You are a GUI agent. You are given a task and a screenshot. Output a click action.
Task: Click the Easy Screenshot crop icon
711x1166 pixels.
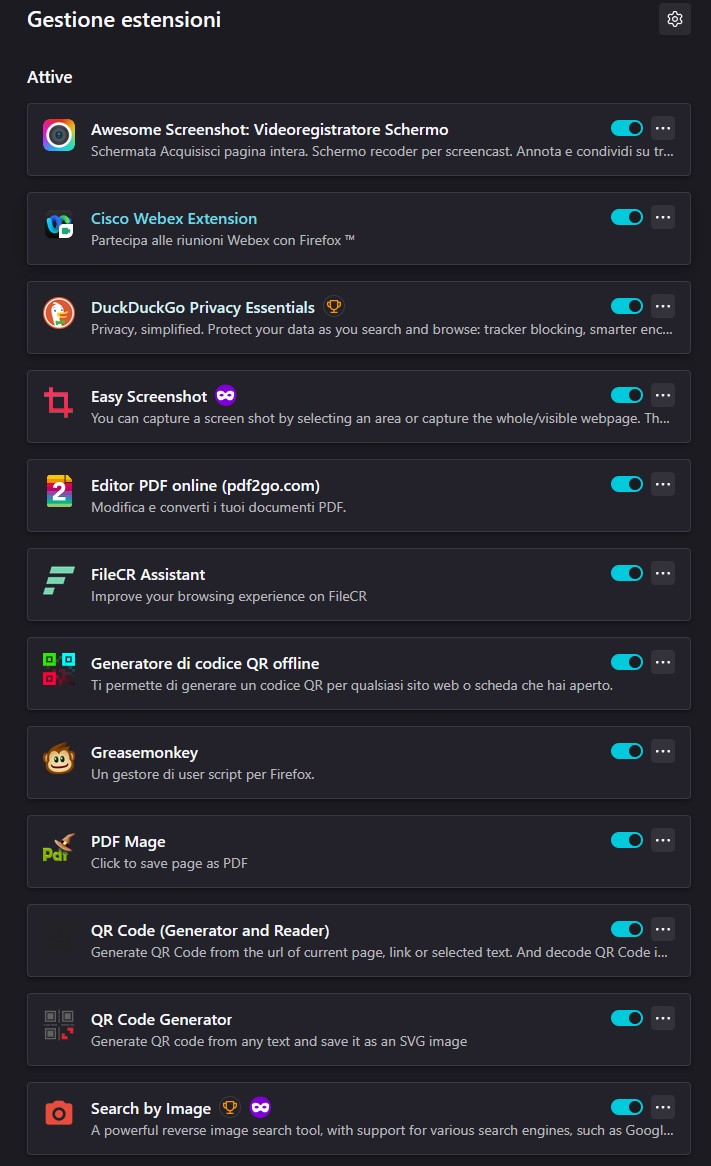click(x=59, y=402)
